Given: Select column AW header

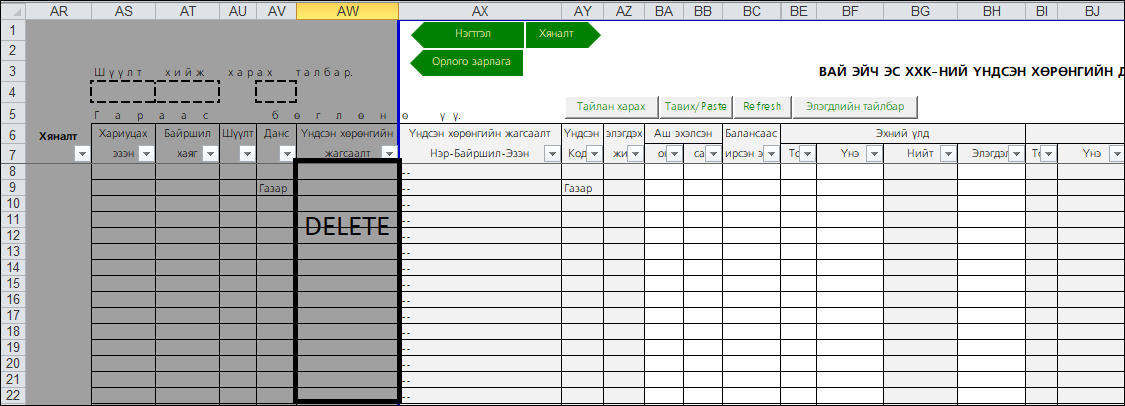Looking at the screenshot, I should pyautogui.click(x=347, y=10).
